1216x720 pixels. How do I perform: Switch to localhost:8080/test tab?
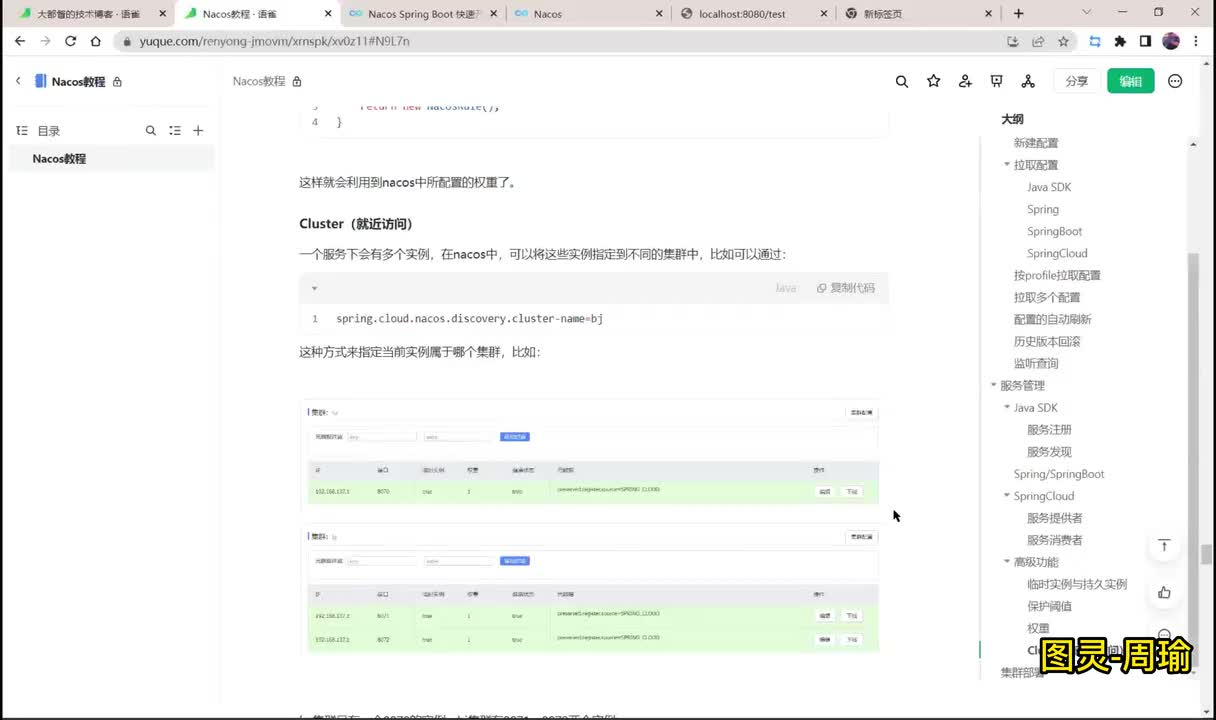[752, 14]
